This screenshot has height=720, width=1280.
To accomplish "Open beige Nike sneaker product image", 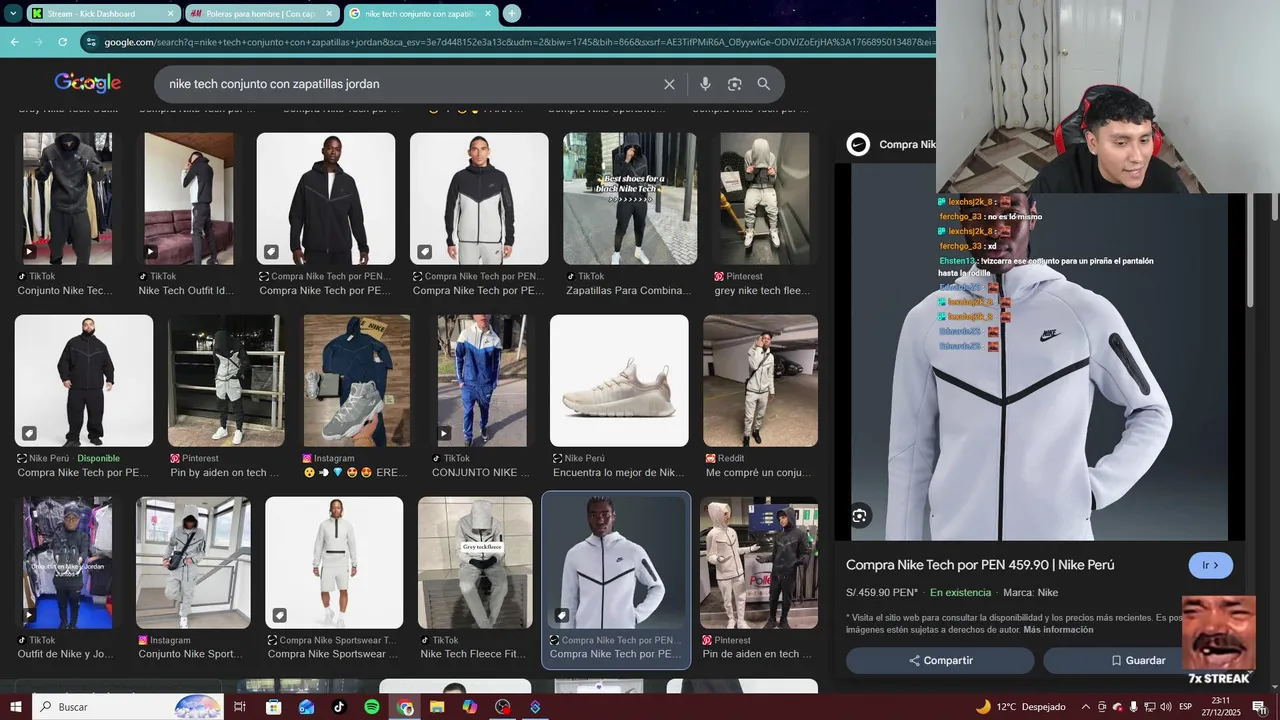I will tap(619, 380).
